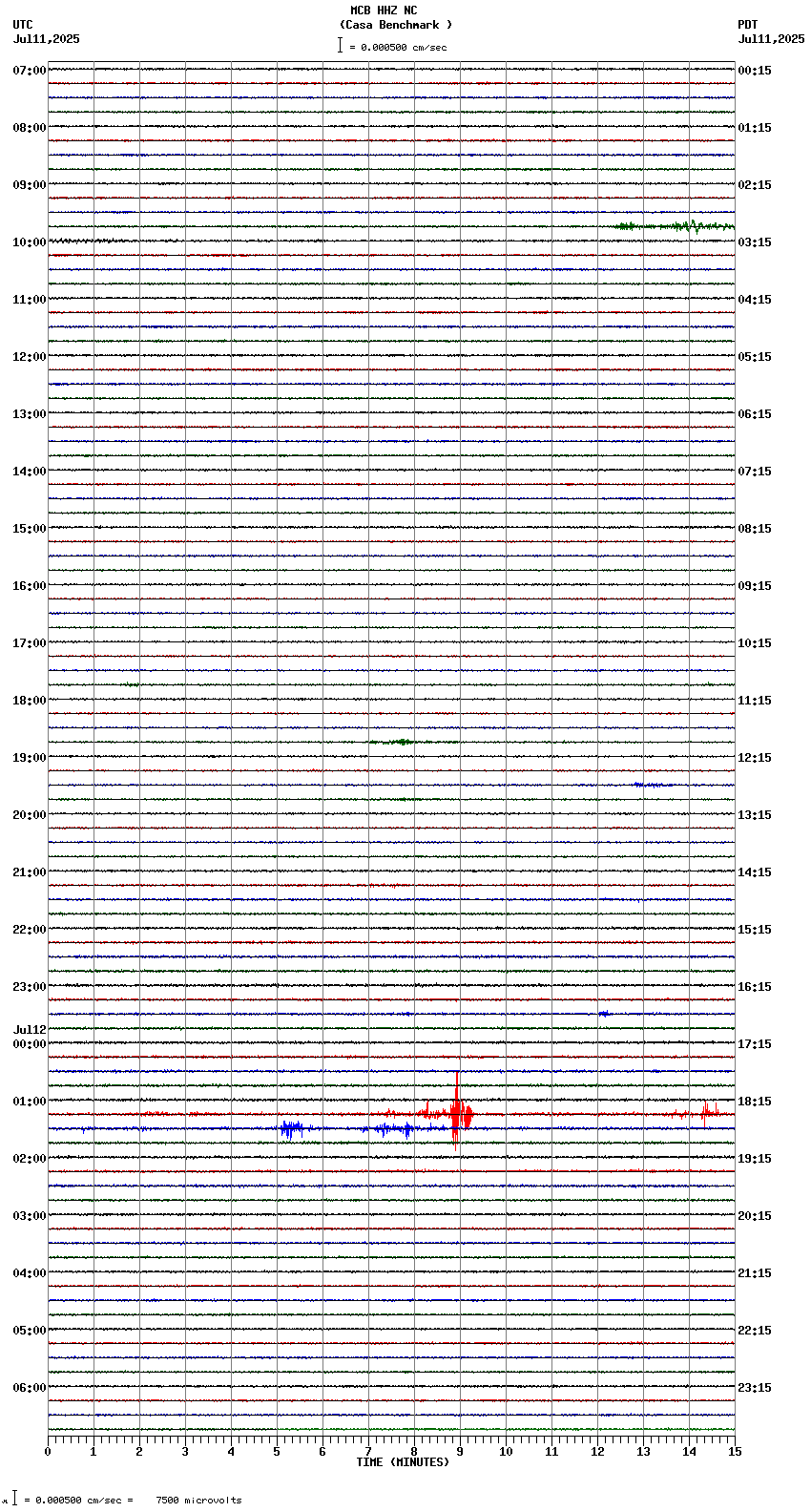Click the scale bar symbol beside the top label

(x=340, y=45)
